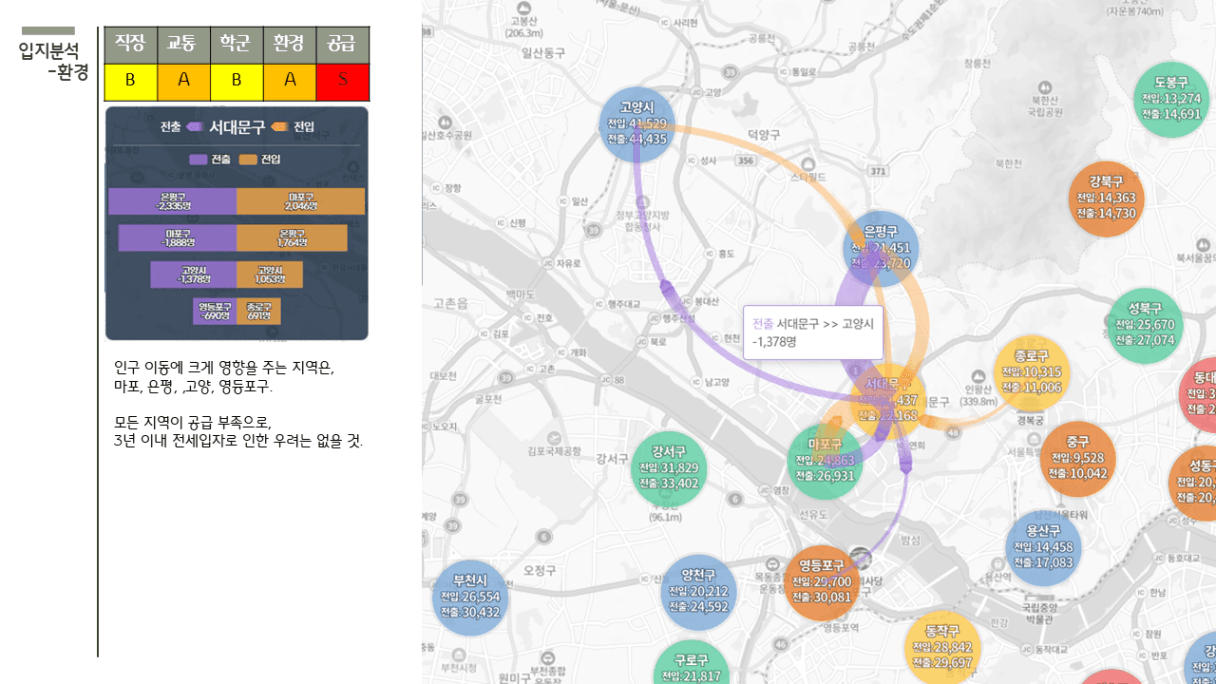Select the 양천구 bubble on the map

[x=698, y=592]
